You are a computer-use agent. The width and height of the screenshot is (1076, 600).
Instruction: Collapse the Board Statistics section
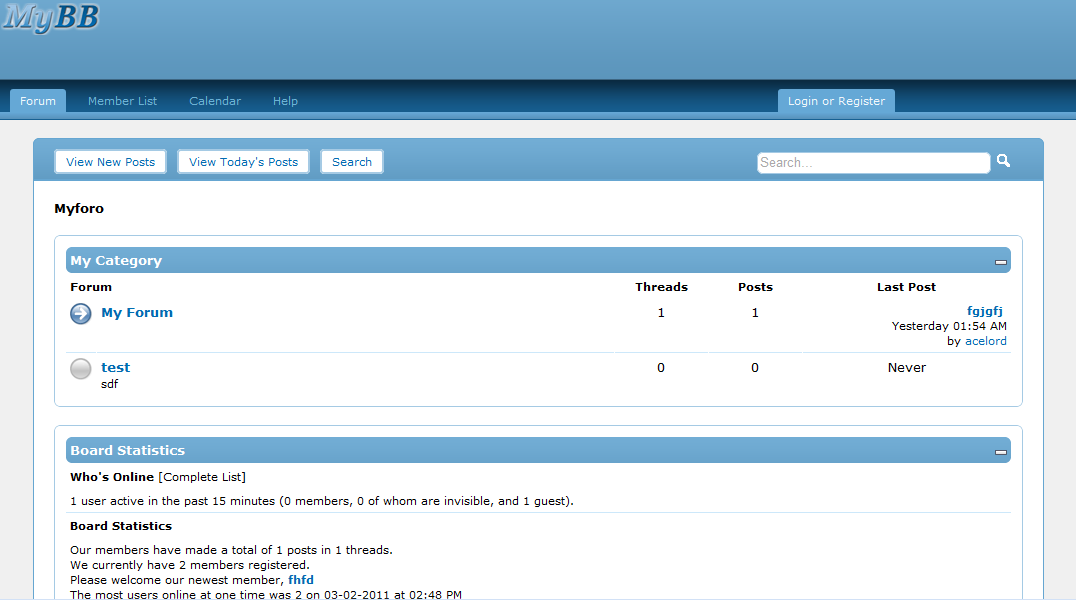[x=1000, y=452]
